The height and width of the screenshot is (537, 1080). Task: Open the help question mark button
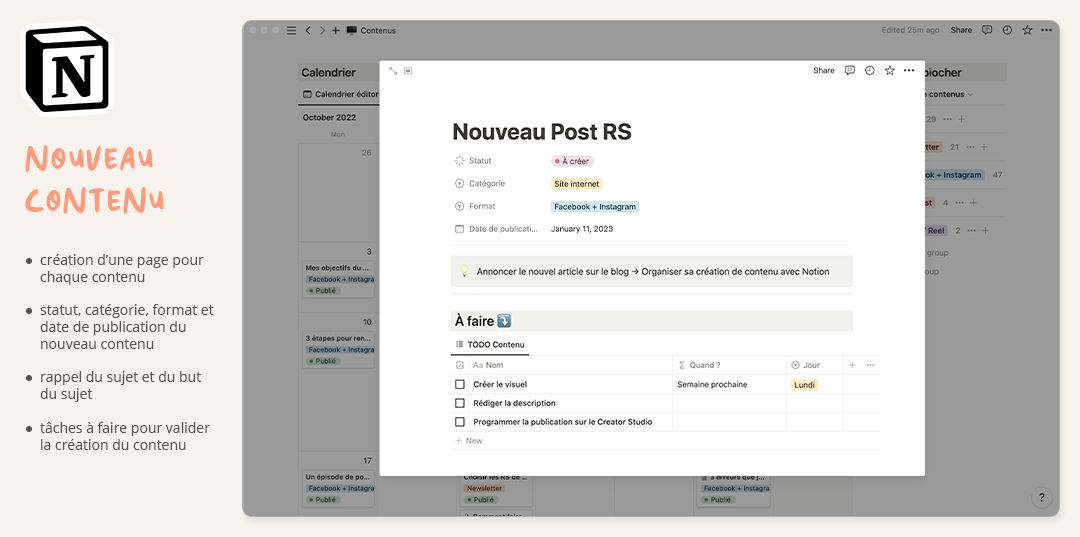coord(1041,497)
